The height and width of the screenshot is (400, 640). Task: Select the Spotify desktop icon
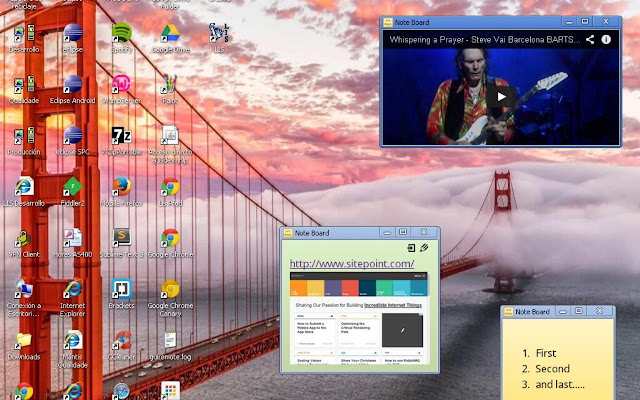point(121,34)
